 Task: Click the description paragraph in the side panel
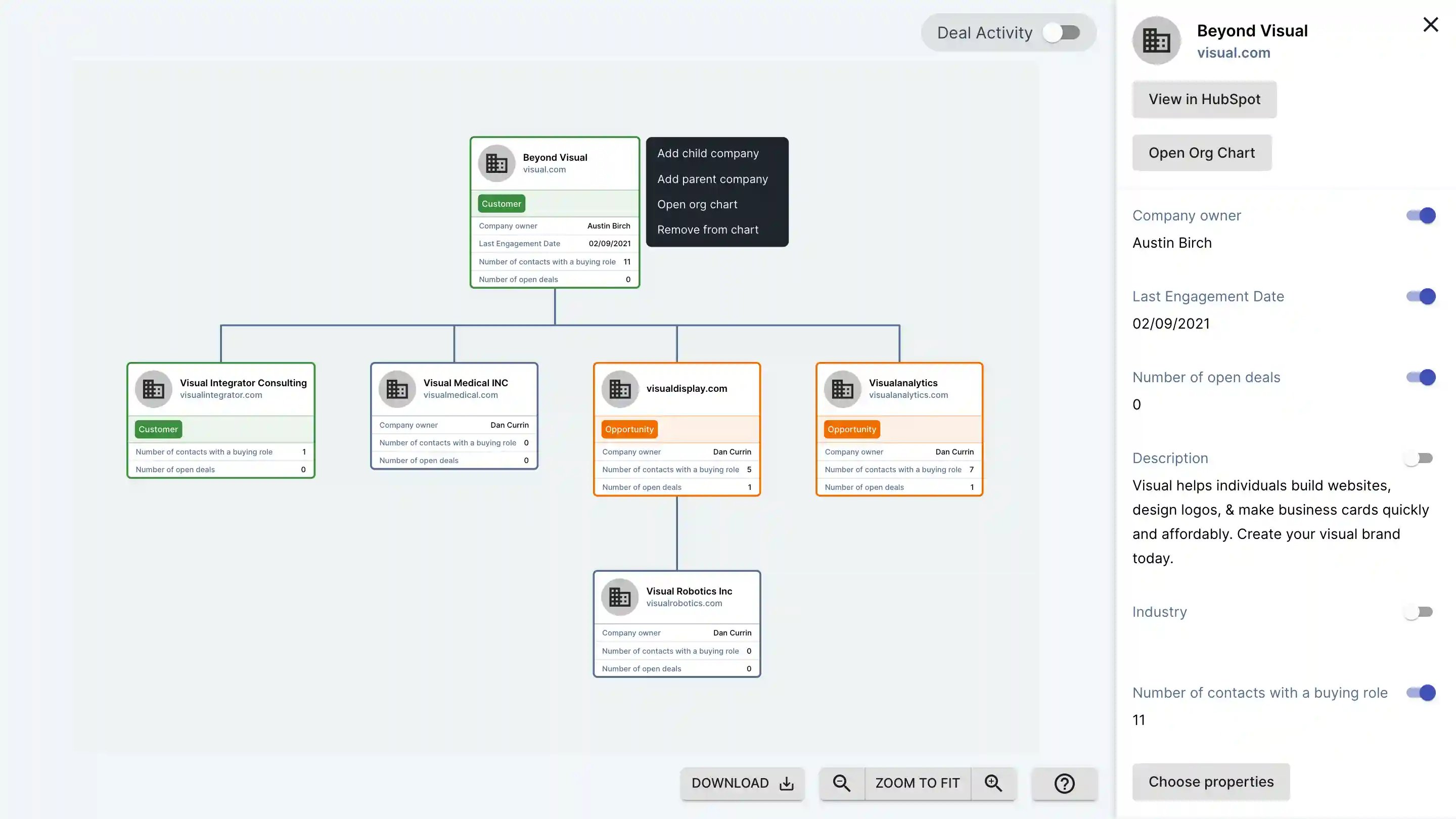coord(1280,522)
